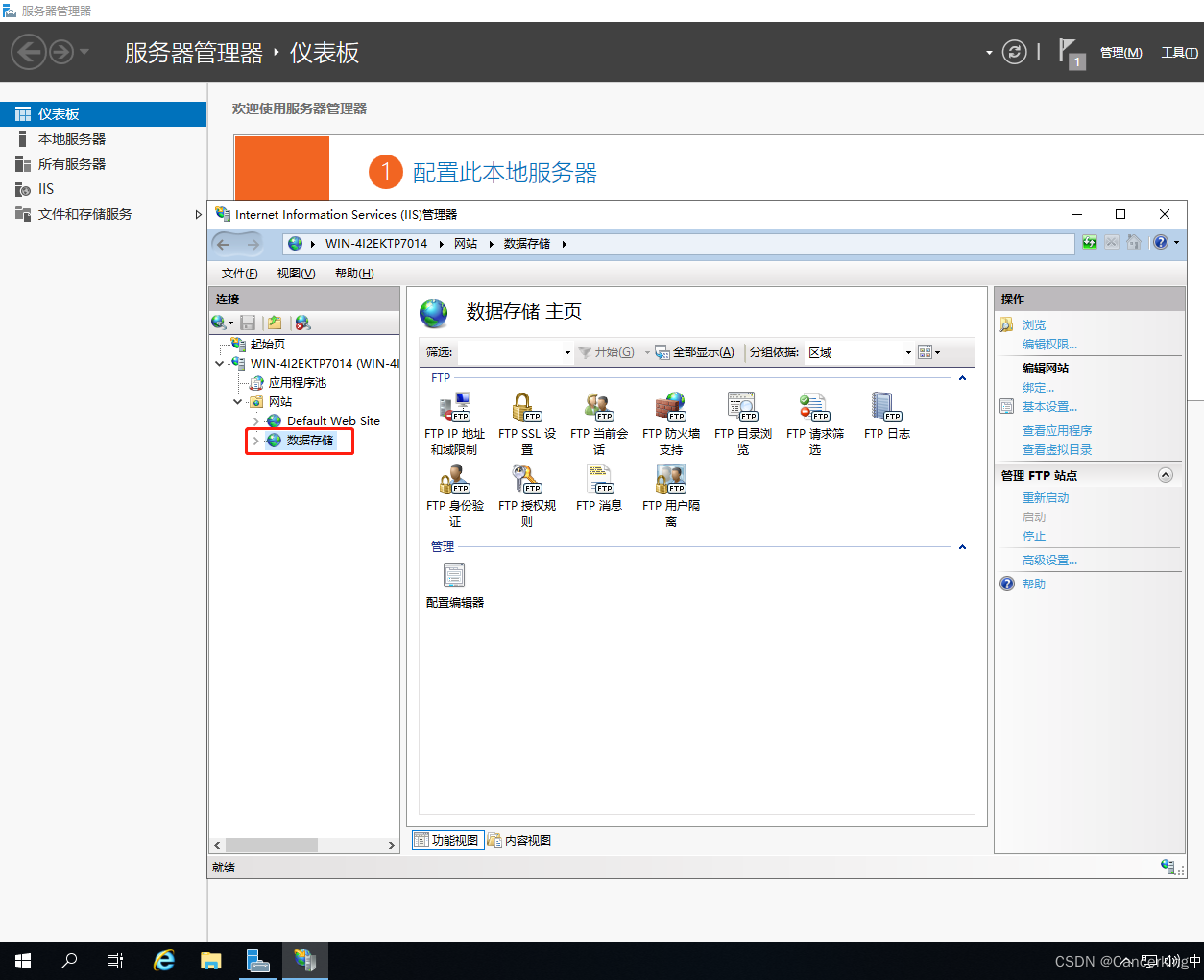
Task: Click 高级设置... action link
Action: pos(1049,561)
